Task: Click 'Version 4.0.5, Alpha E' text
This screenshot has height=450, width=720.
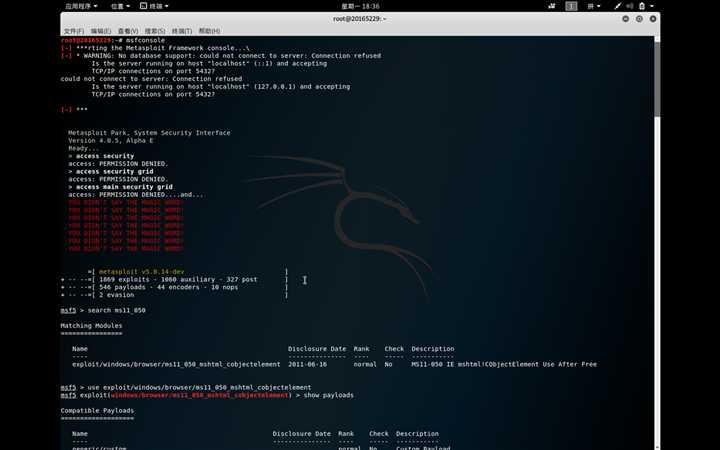Action: pyautogui.click(x=111, y=141)
